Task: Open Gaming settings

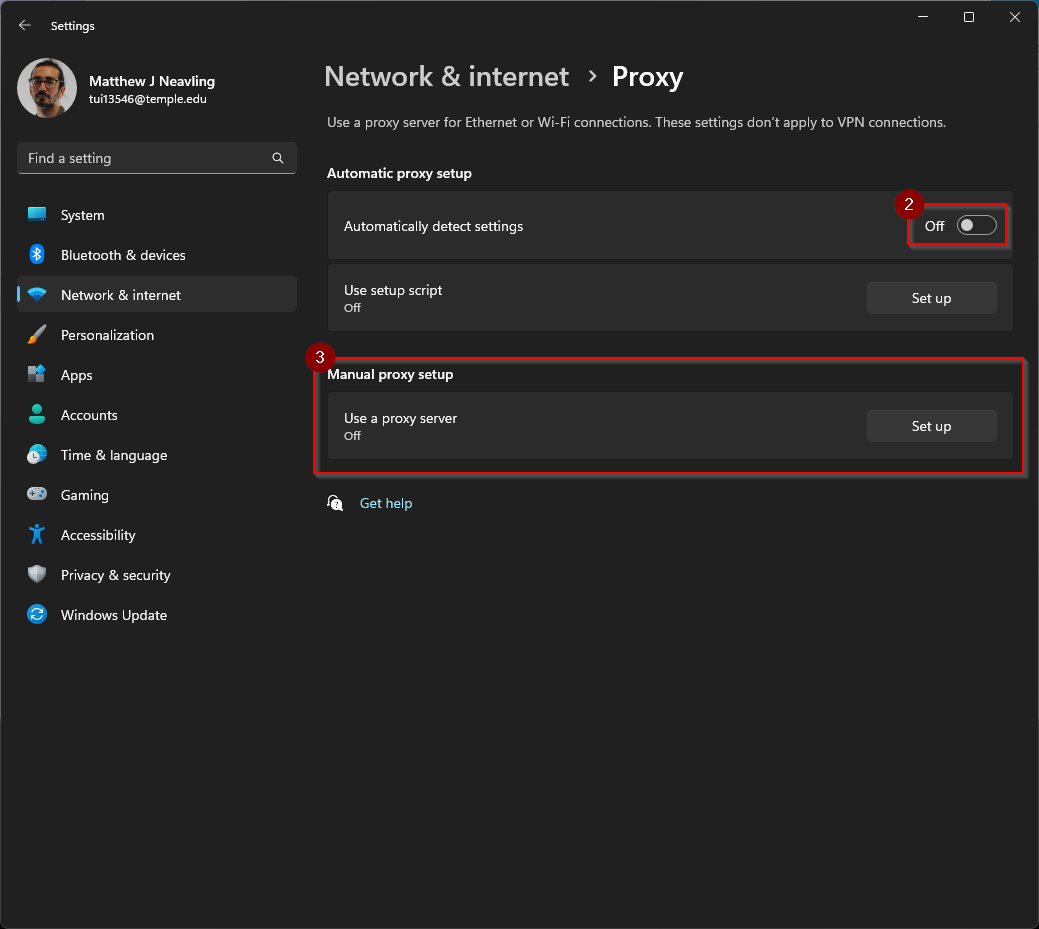Action: [x=156, y=495]
